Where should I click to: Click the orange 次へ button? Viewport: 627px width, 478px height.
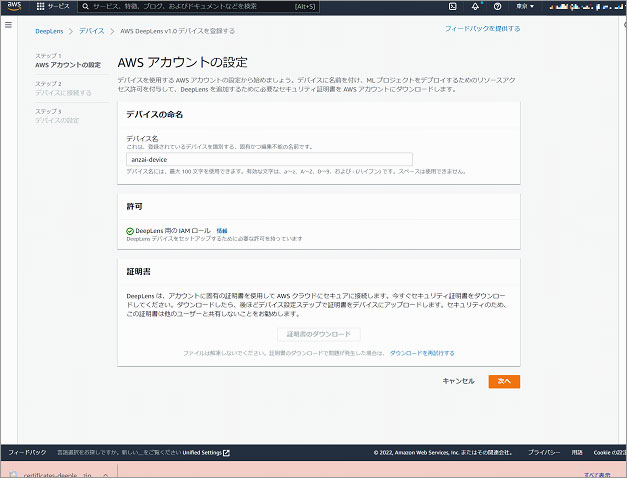tap(504, 382)
